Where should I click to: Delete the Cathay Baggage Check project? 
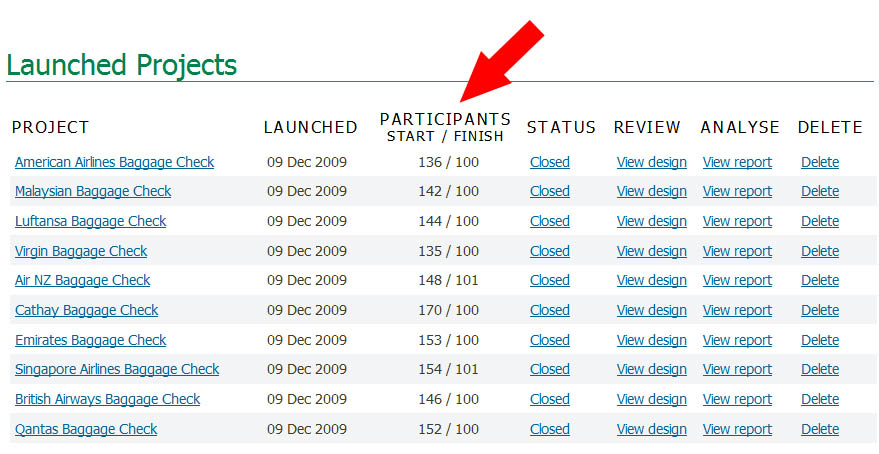click(x=820, y=311)
